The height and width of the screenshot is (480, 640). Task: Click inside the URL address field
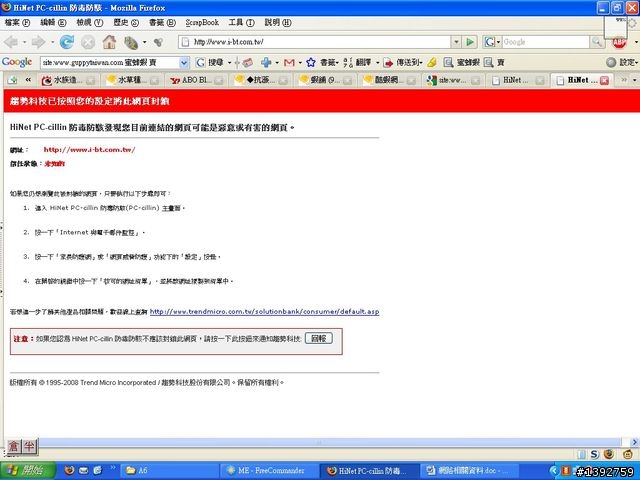(321, 42)
